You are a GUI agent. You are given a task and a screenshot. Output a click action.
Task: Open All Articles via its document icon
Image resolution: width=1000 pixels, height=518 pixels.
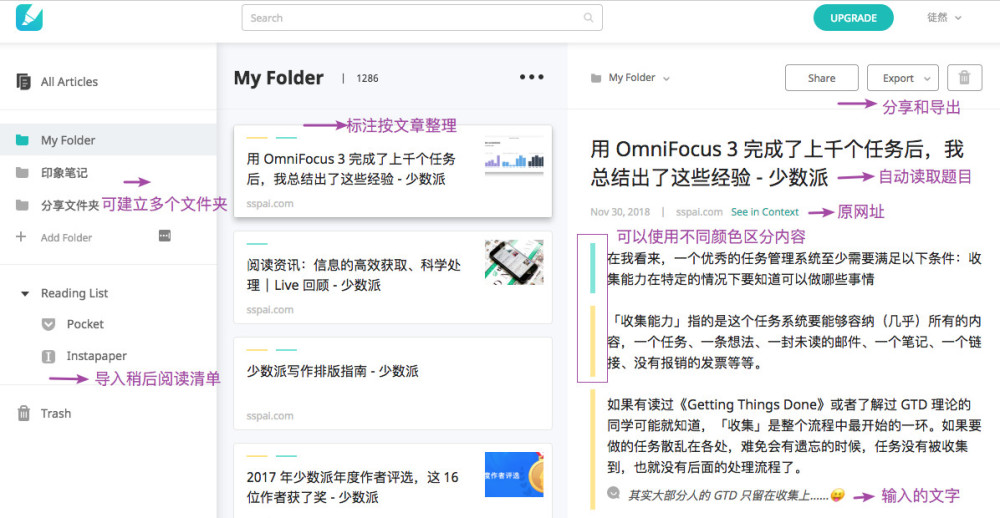tap(24, 82)
